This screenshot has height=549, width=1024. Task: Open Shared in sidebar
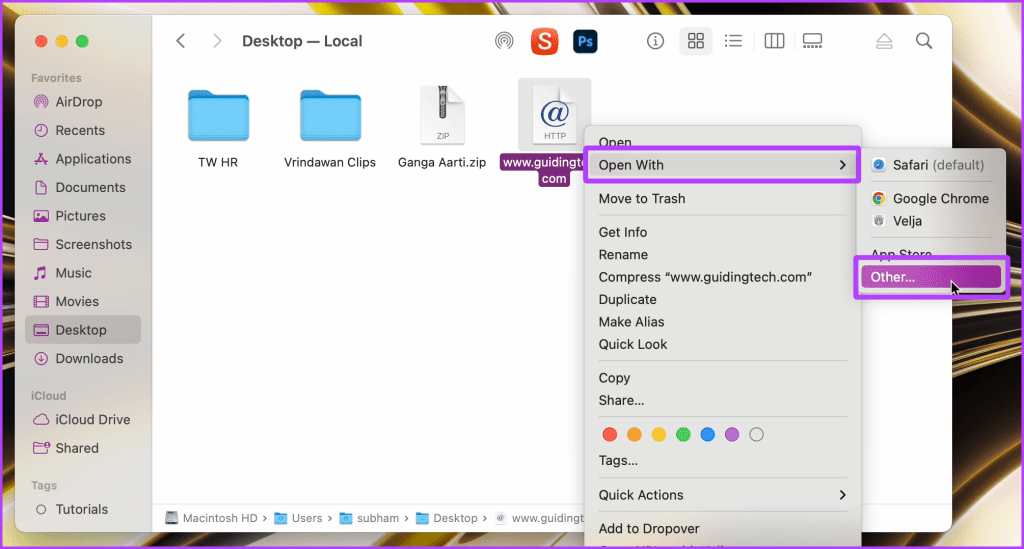click(x=83, y=448)
